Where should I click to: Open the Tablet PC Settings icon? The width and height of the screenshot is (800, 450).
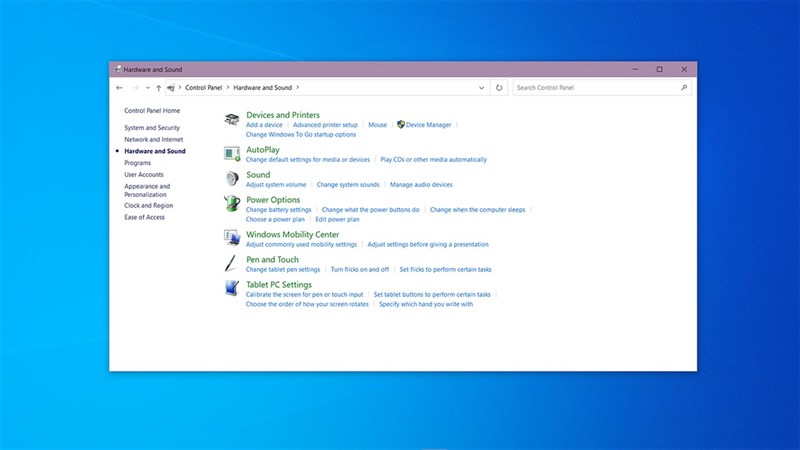(x=231, y=289)
